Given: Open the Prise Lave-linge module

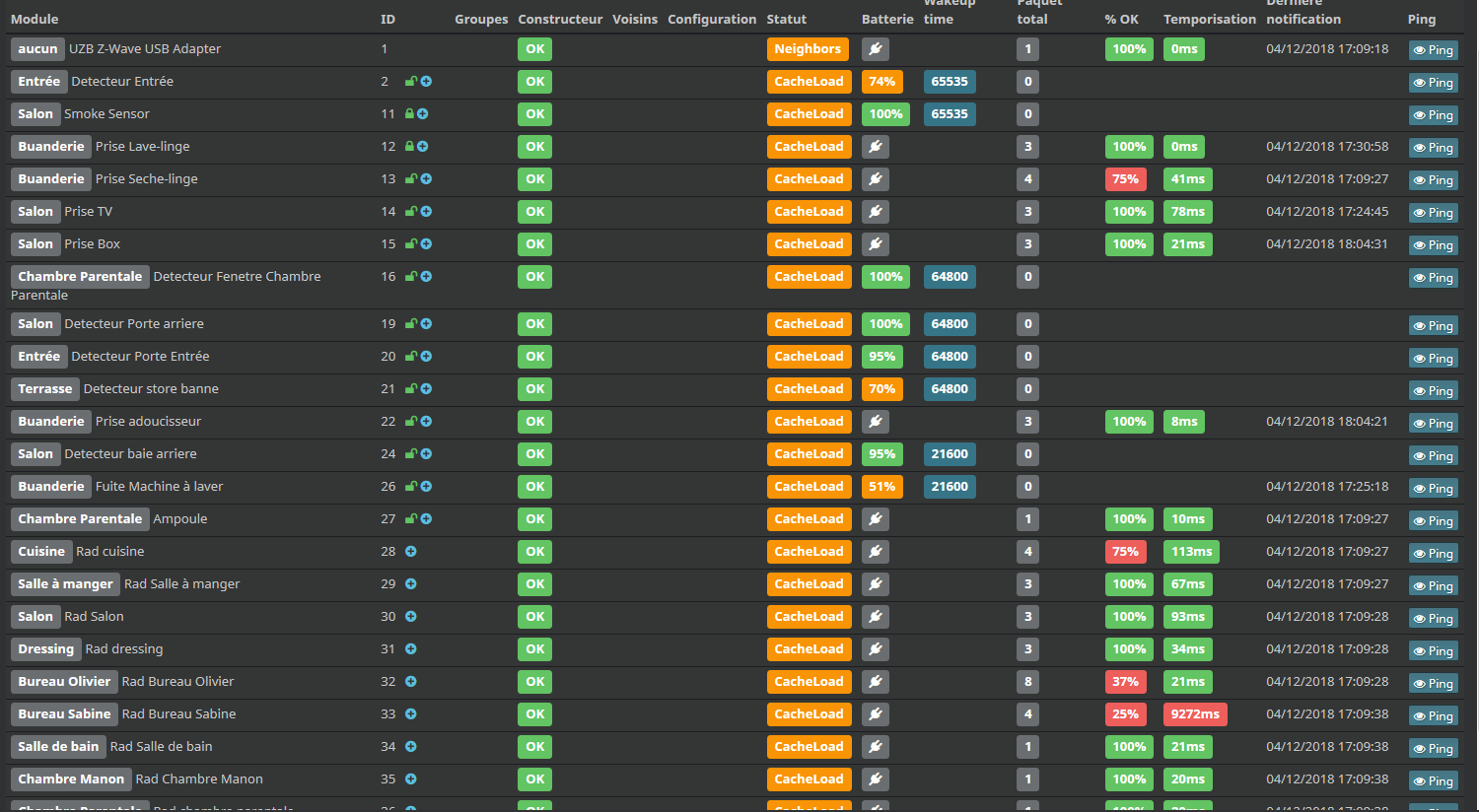Looking at the screenshot, I should [x=142, y=147].
